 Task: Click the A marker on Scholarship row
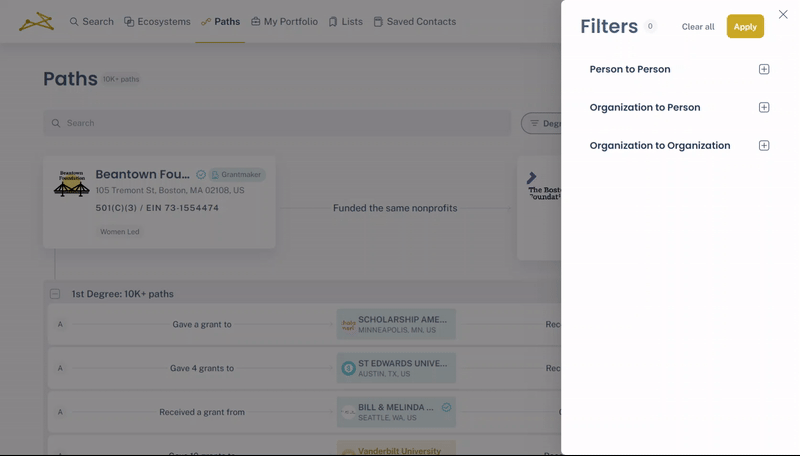click(60, 324)
